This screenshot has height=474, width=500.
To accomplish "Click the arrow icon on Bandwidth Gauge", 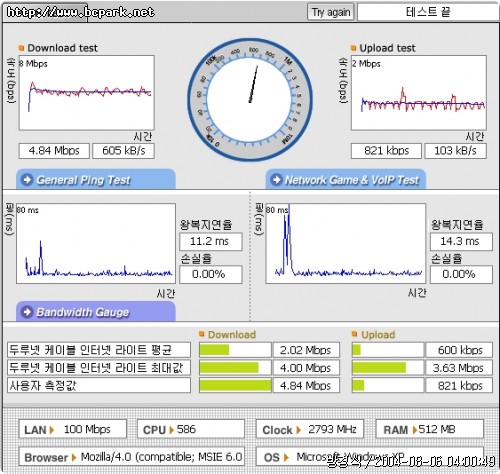I will point(27,312).
